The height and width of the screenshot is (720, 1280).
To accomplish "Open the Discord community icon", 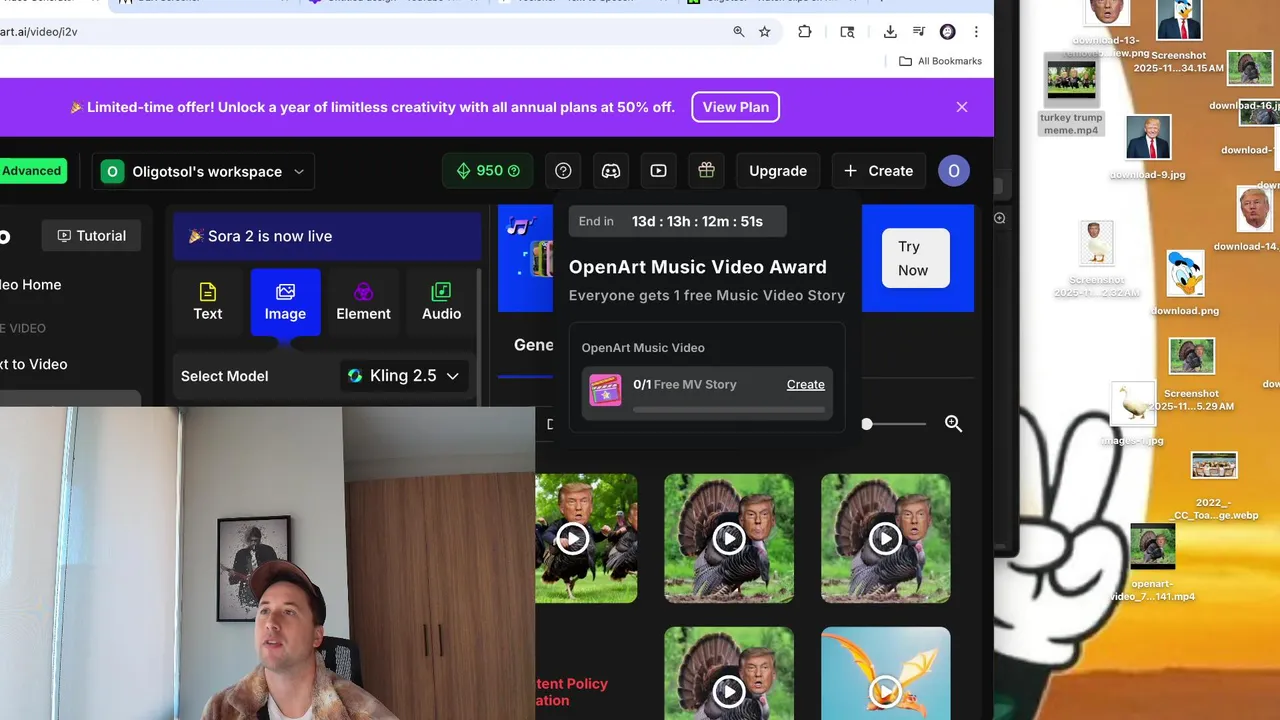I will click(x=611, y=171).
